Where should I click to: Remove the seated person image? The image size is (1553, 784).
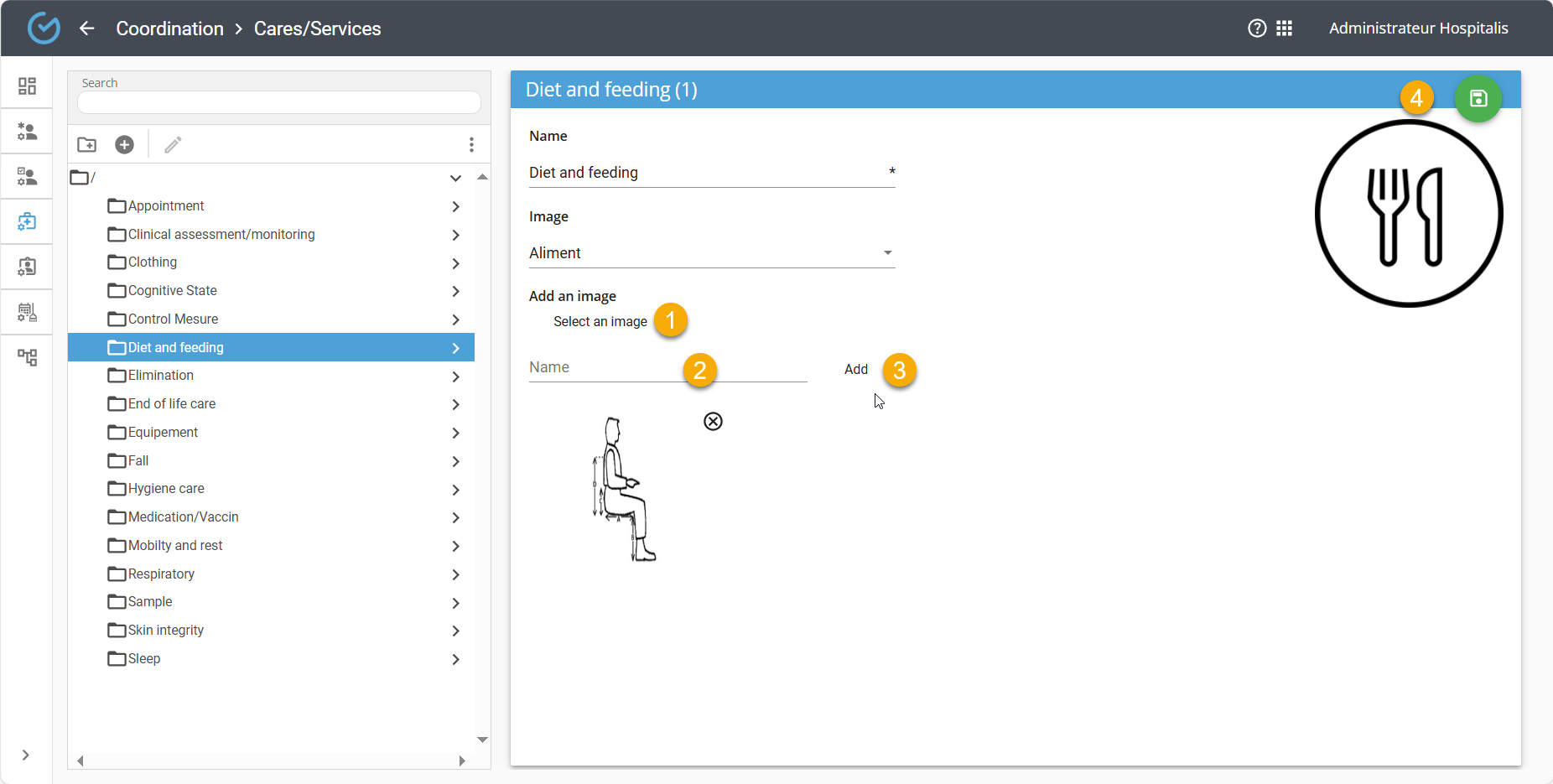(x=713, y=421)
